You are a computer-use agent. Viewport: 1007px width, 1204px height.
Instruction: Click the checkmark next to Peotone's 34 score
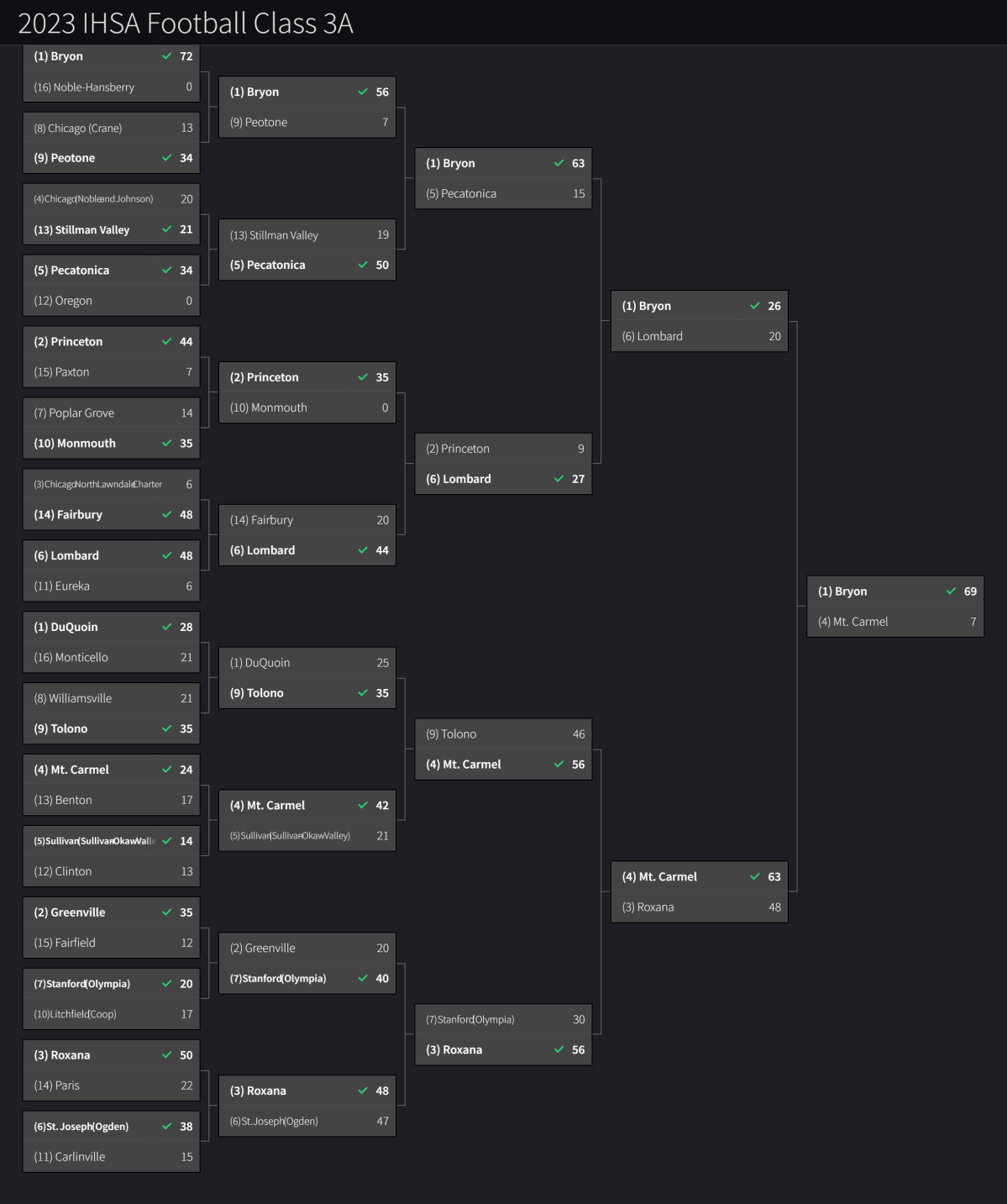pos(167,158)
